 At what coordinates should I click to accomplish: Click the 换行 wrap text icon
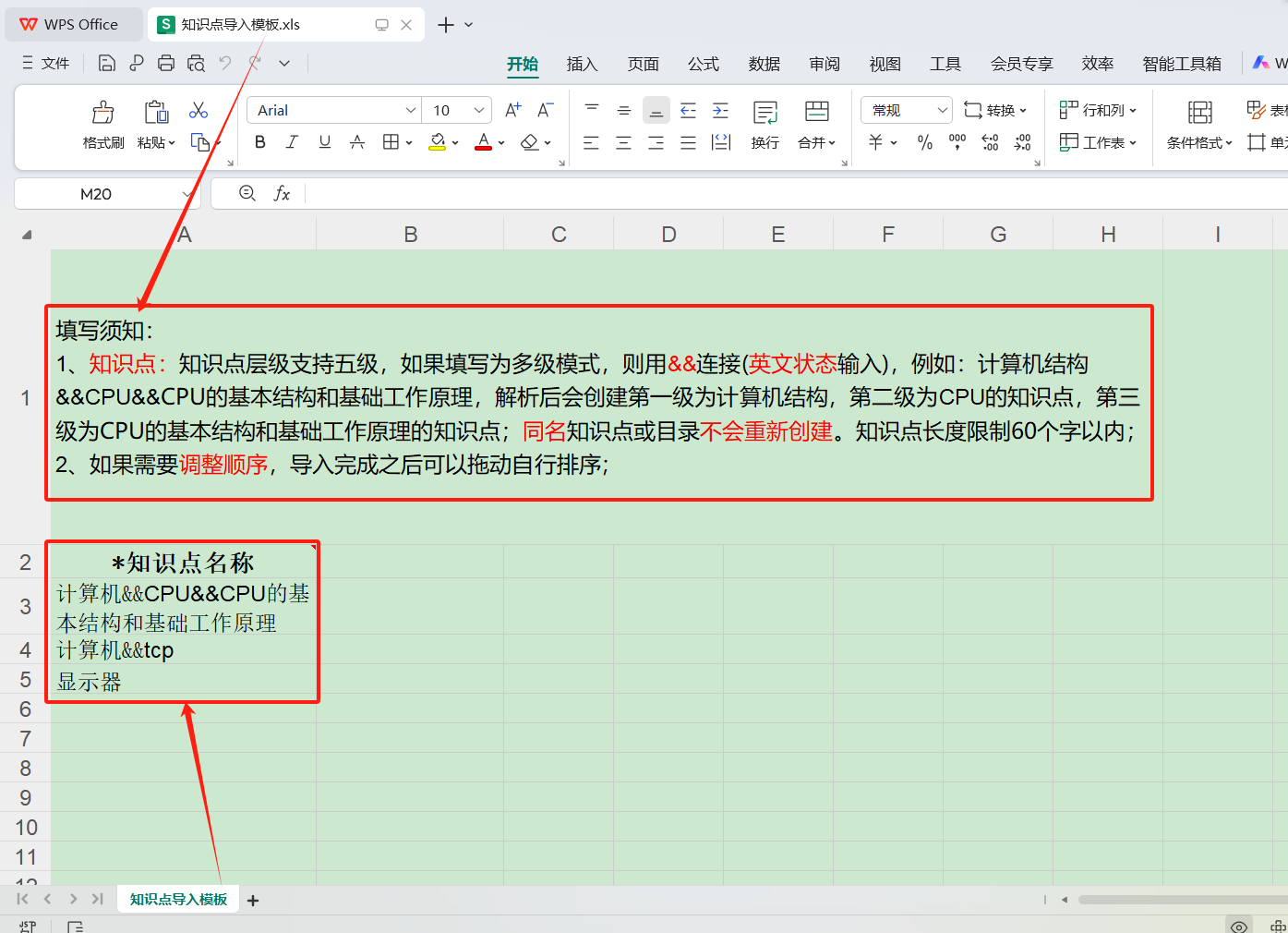(x=765, y=125)
